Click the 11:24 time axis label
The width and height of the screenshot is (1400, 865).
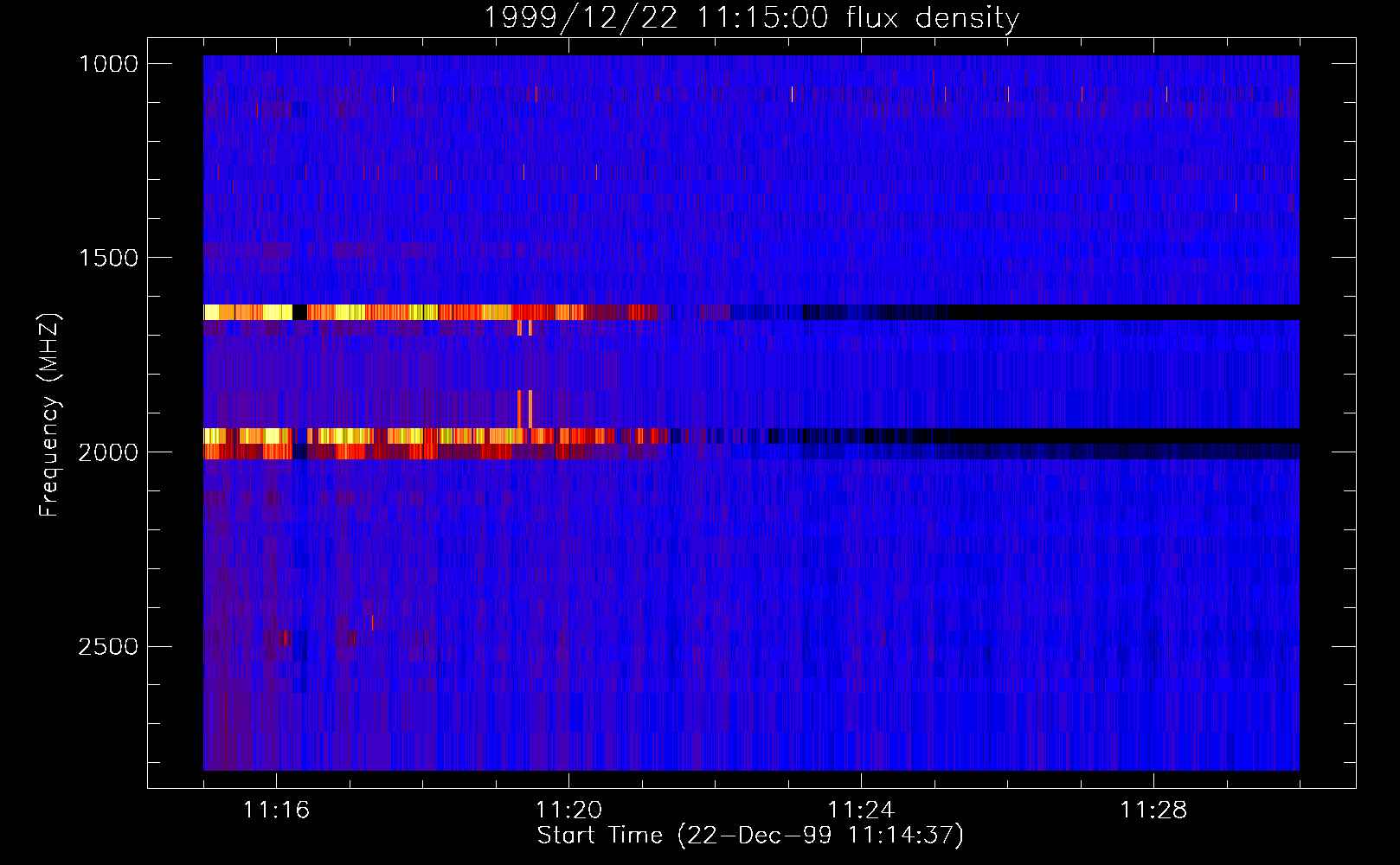pyautogui.click(x=861, y=810)
